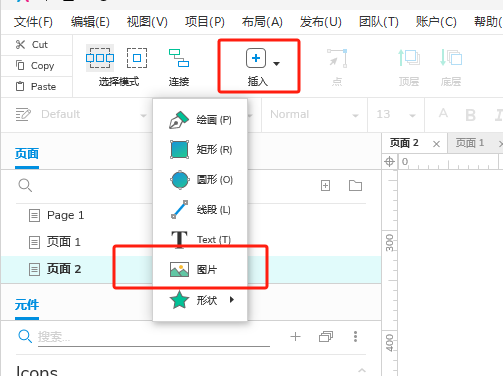This screenshot has width=503, height=376.
Task: Open the 布局(A) menu
Action: pos(262,22)
